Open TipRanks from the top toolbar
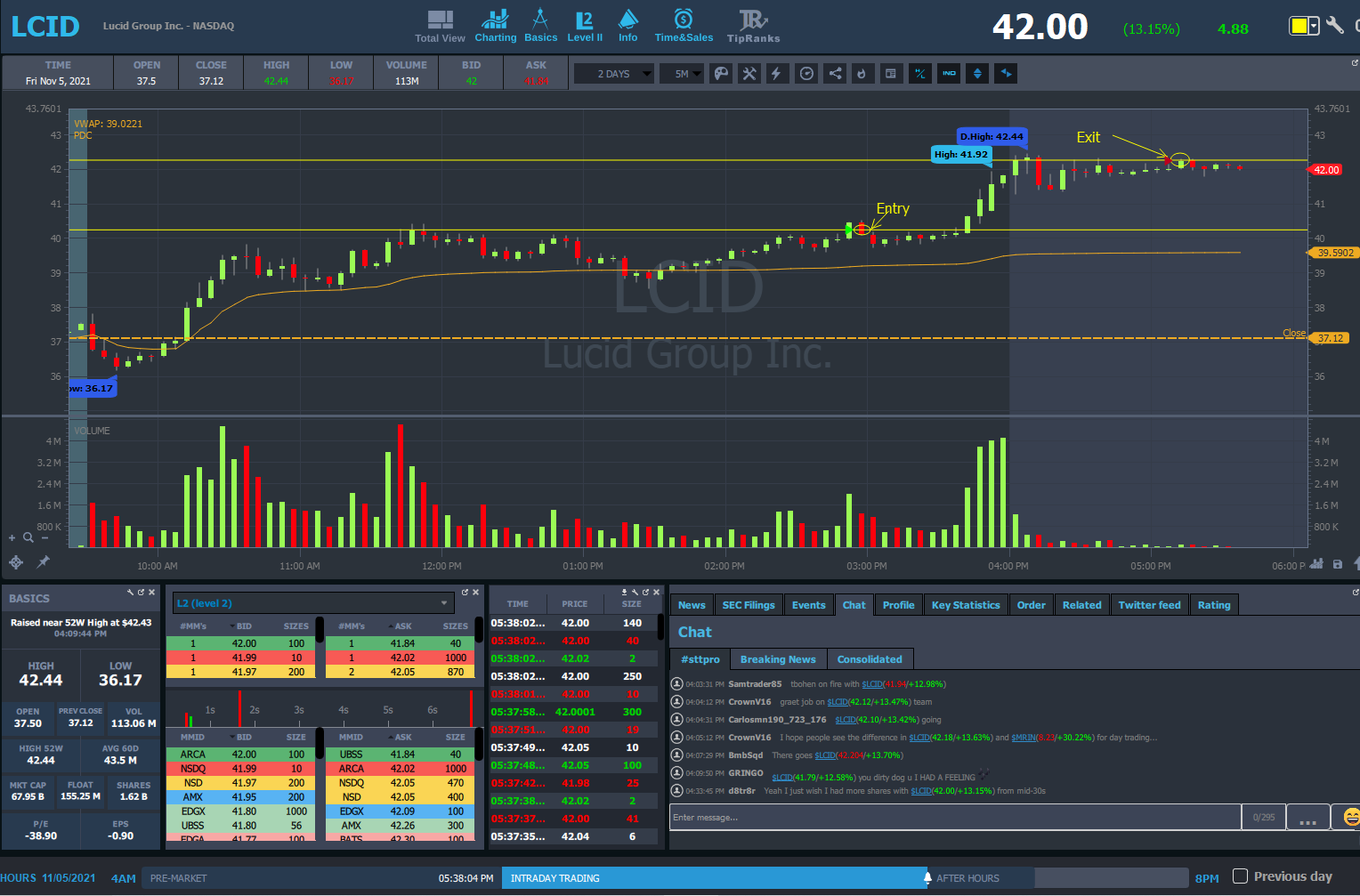 (753, 27)
